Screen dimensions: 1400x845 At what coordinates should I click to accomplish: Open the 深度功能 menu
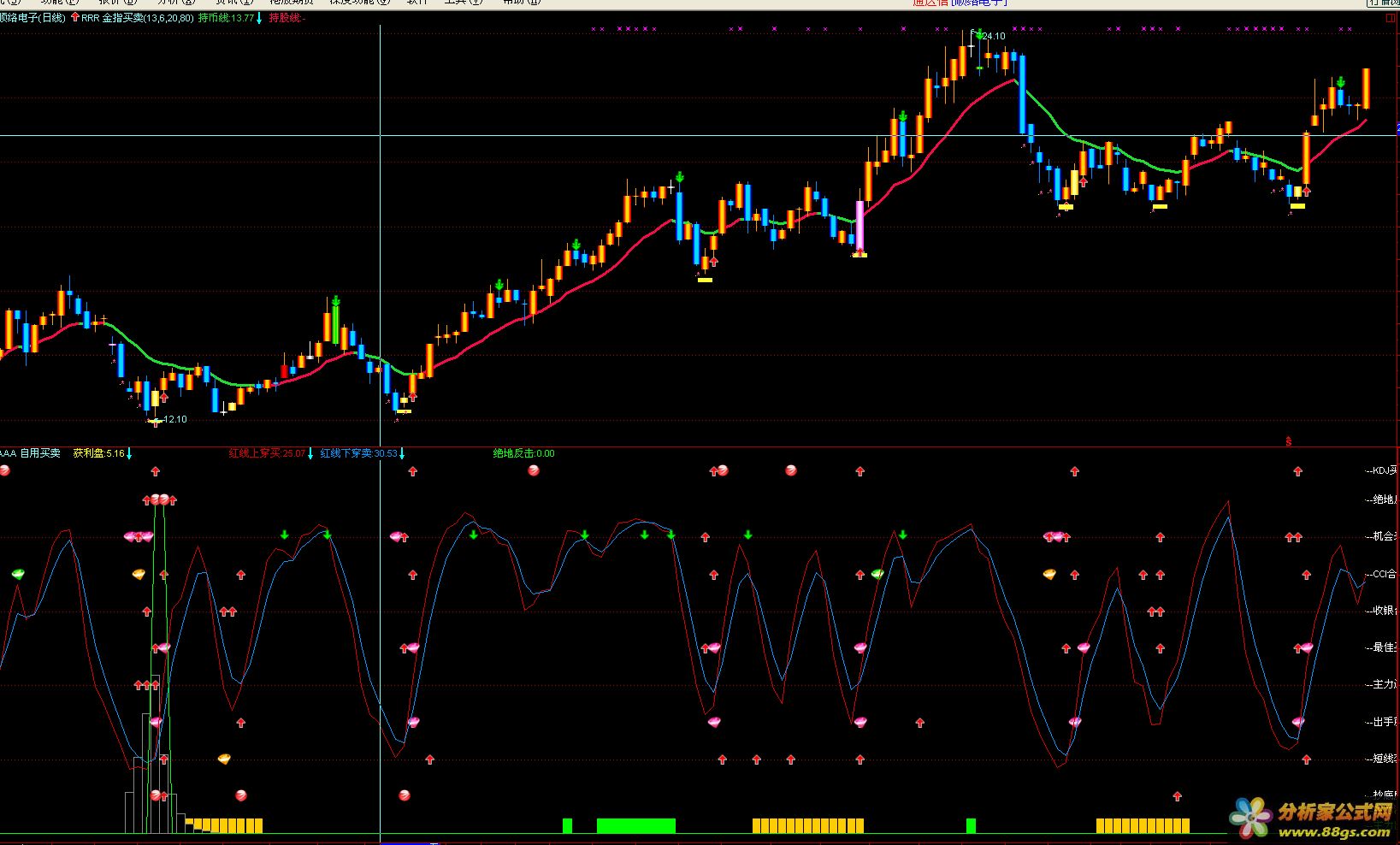[x=359, y=3]
